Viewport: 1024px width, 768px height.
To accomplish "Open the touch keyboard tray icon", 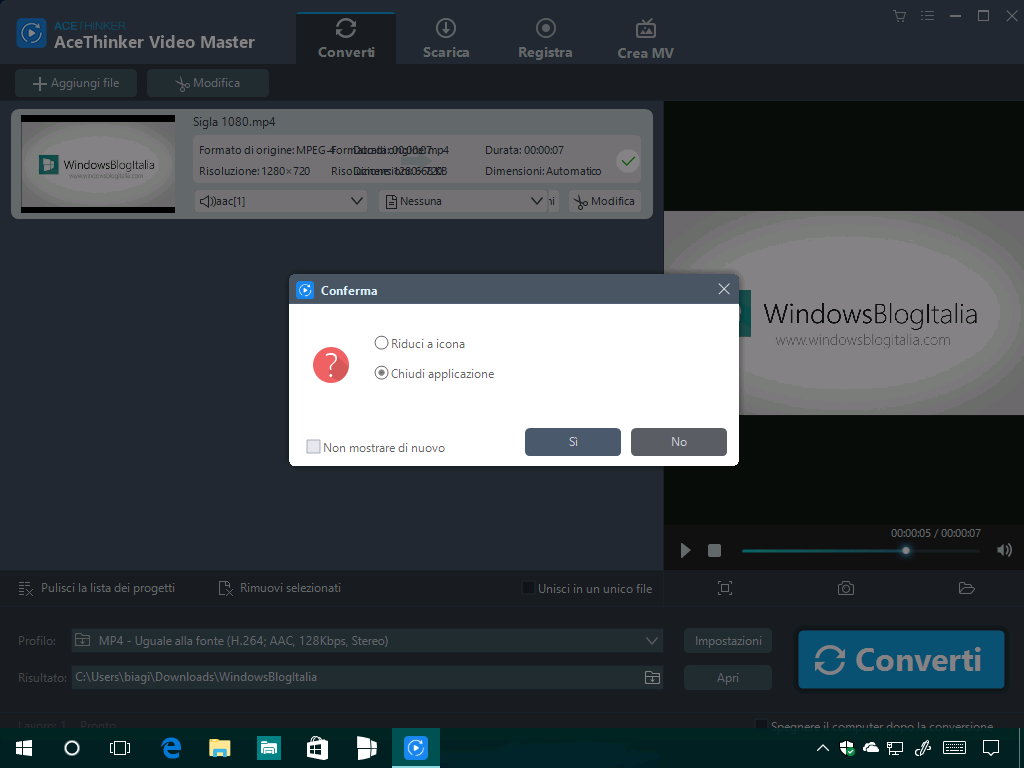I will (x=955, y=748).
